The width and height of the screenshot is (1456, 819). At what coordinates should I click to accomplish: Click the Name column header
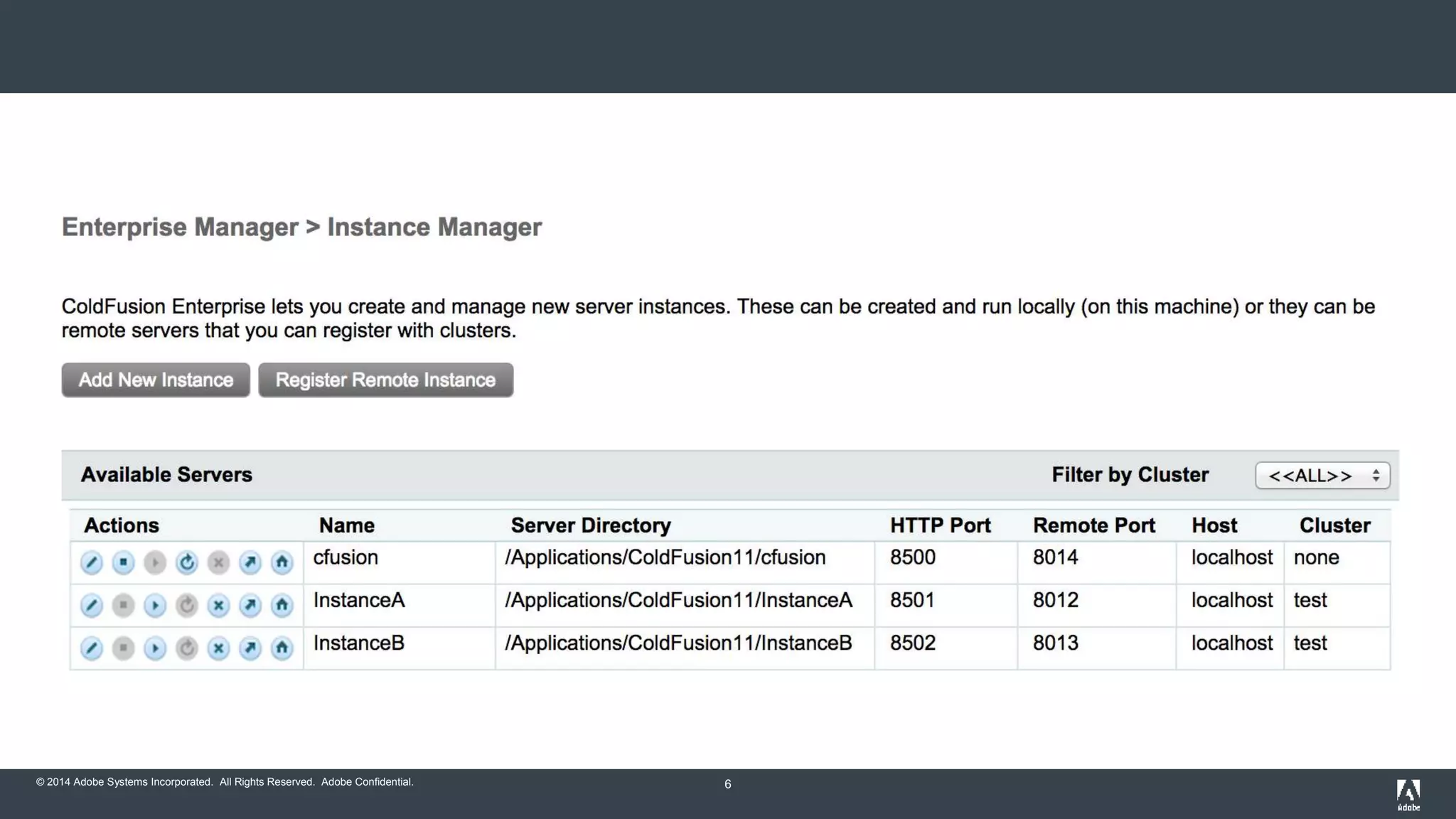[346, 525]
